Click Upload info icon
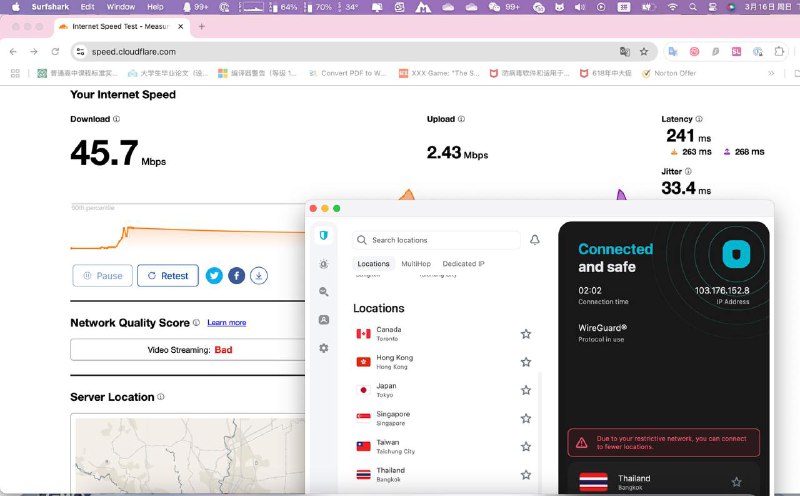800x496 pixels. (461, 119)
